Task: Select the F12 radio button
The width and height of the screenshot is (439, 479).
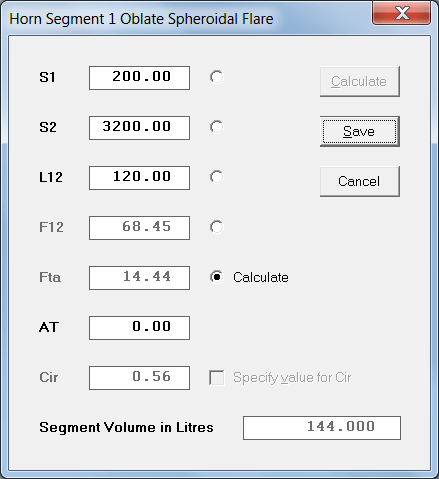Action: point(216,227)
